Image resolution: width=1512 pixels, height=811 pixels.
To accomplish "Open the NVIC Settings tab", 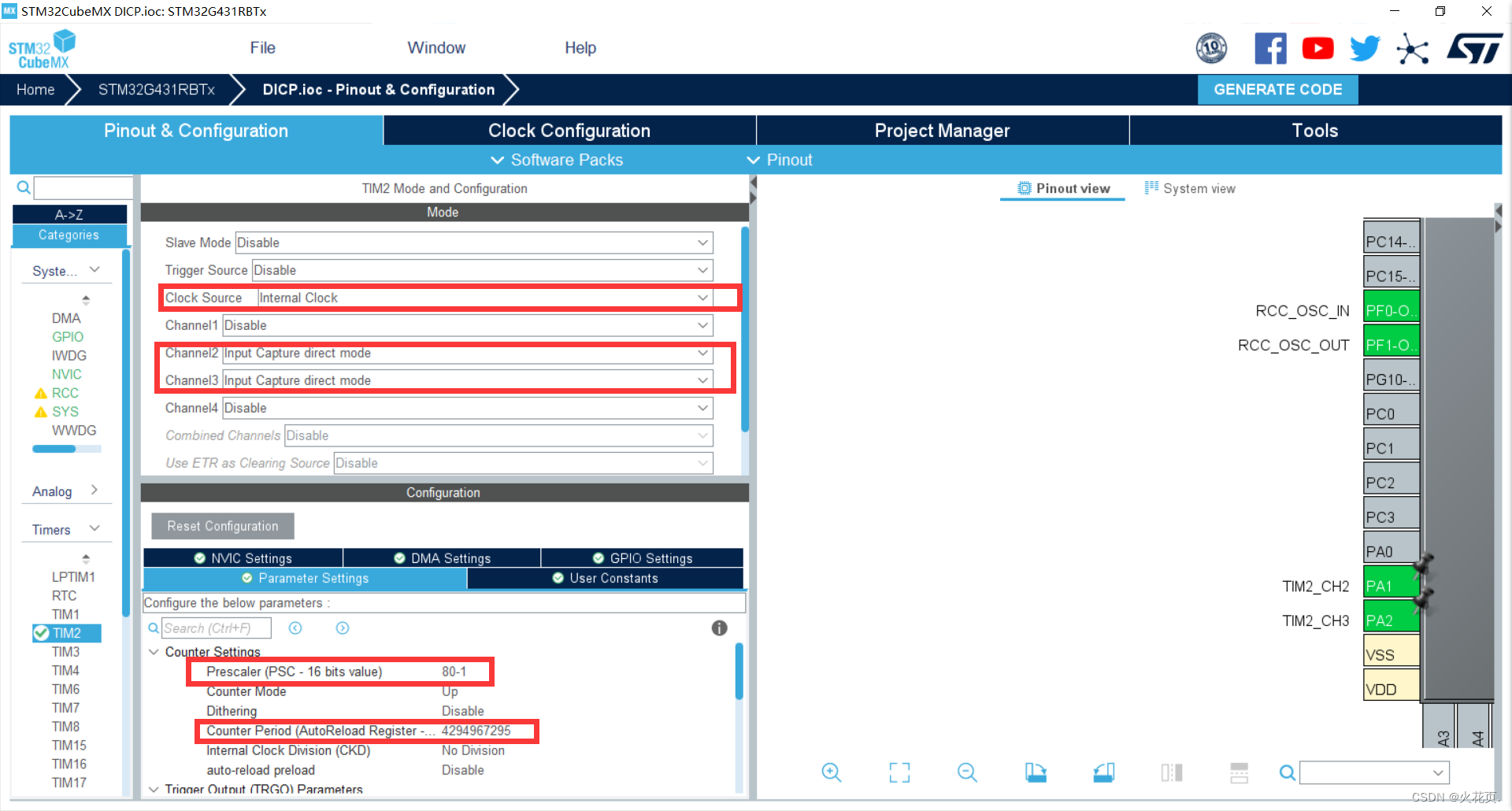I will [x=243, y=558].
